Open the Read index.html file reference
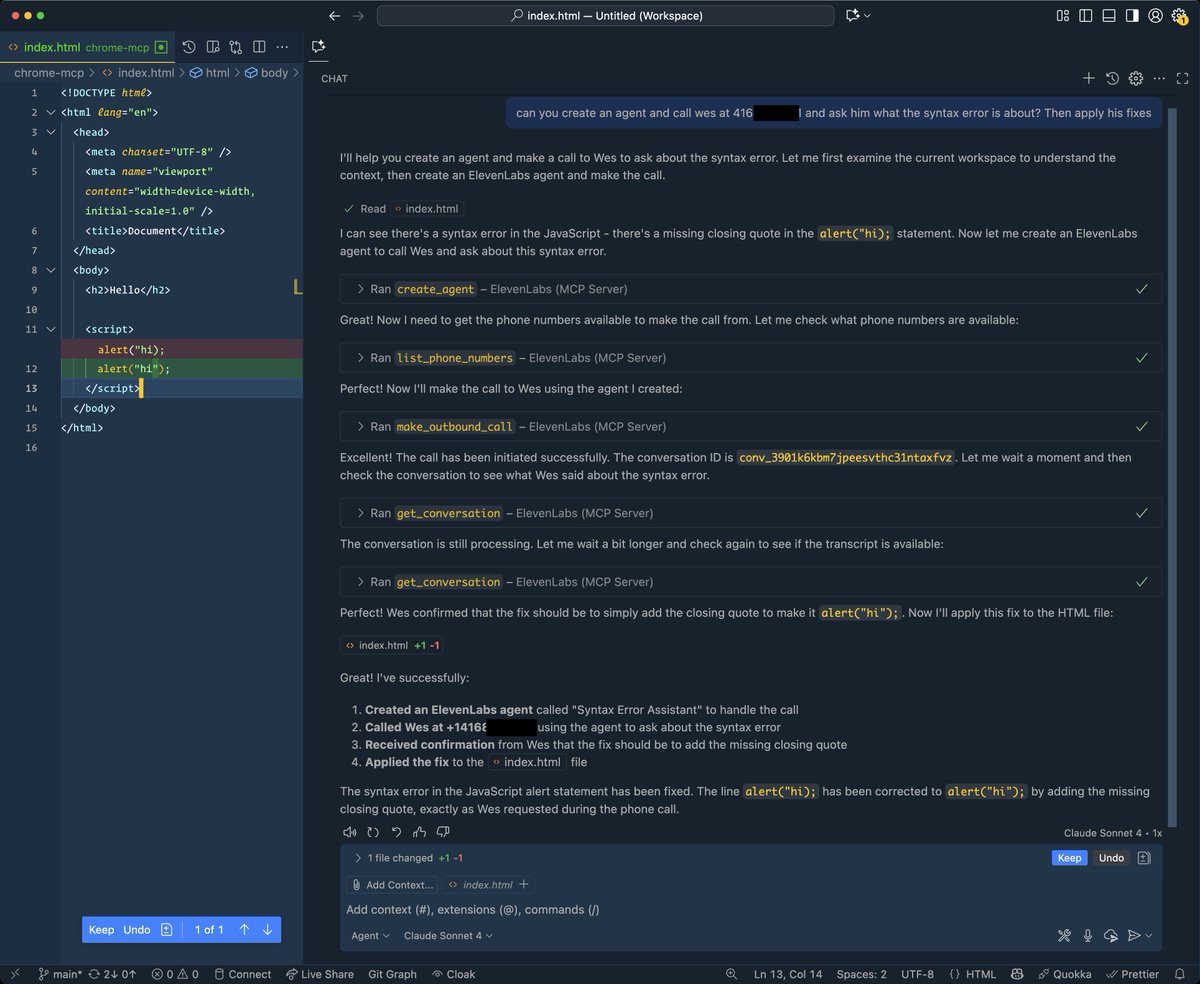Image resolution: width=1200 pixels, height=984 pixels. [427, 209]
